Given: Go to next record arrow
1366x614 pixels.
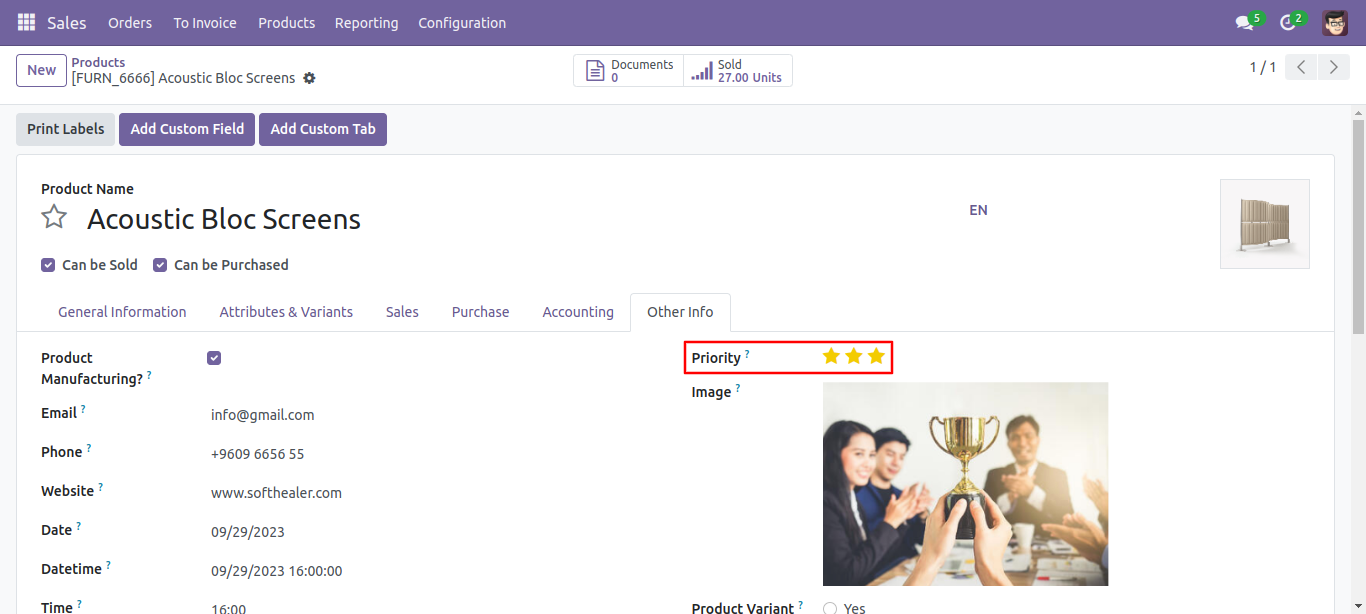Looking at the screenshot, I should pyautogui.click(x=1334, y=67).
